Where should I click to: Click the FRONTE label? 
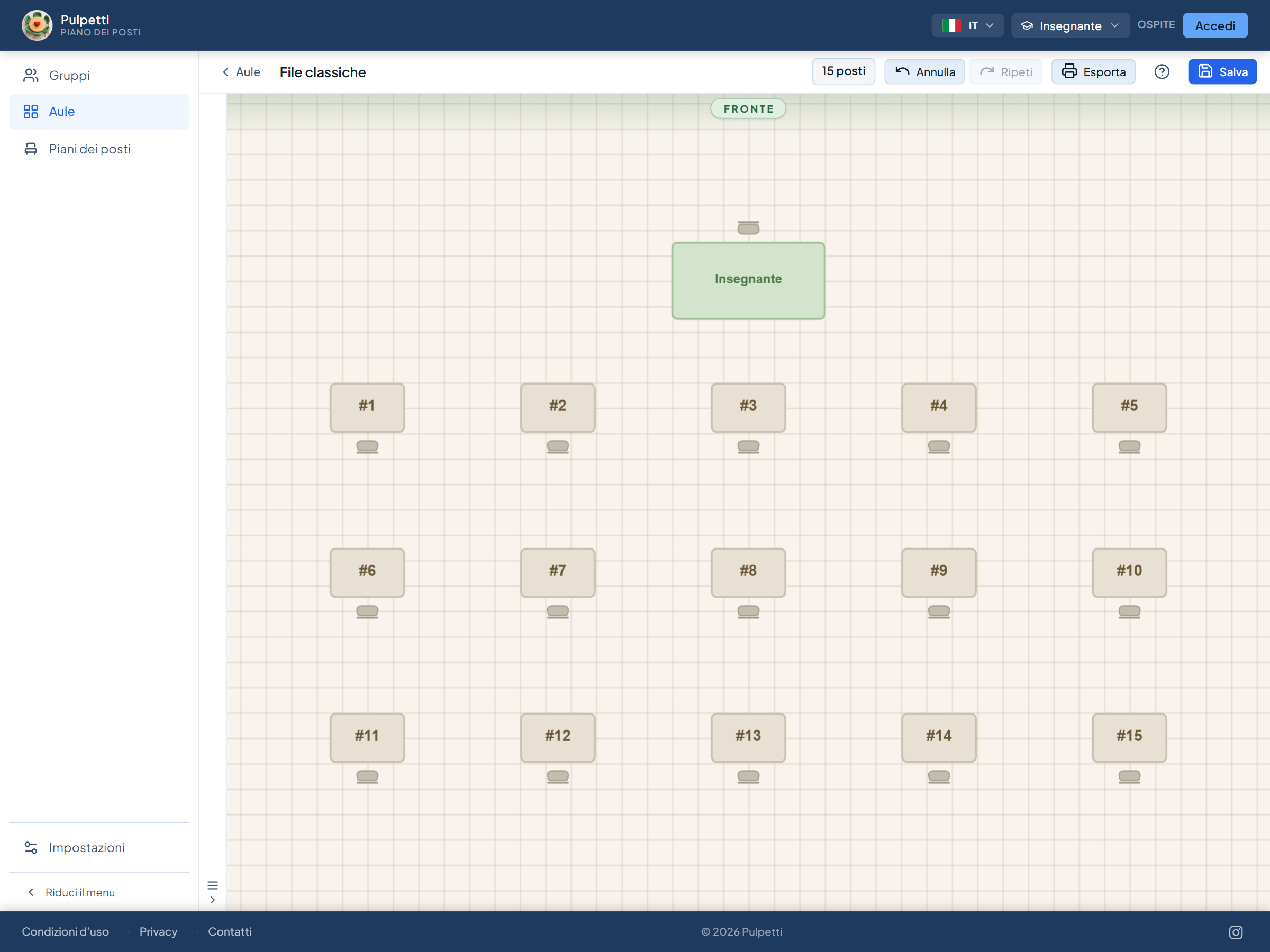pyautogui.click(x=748, y=108)
